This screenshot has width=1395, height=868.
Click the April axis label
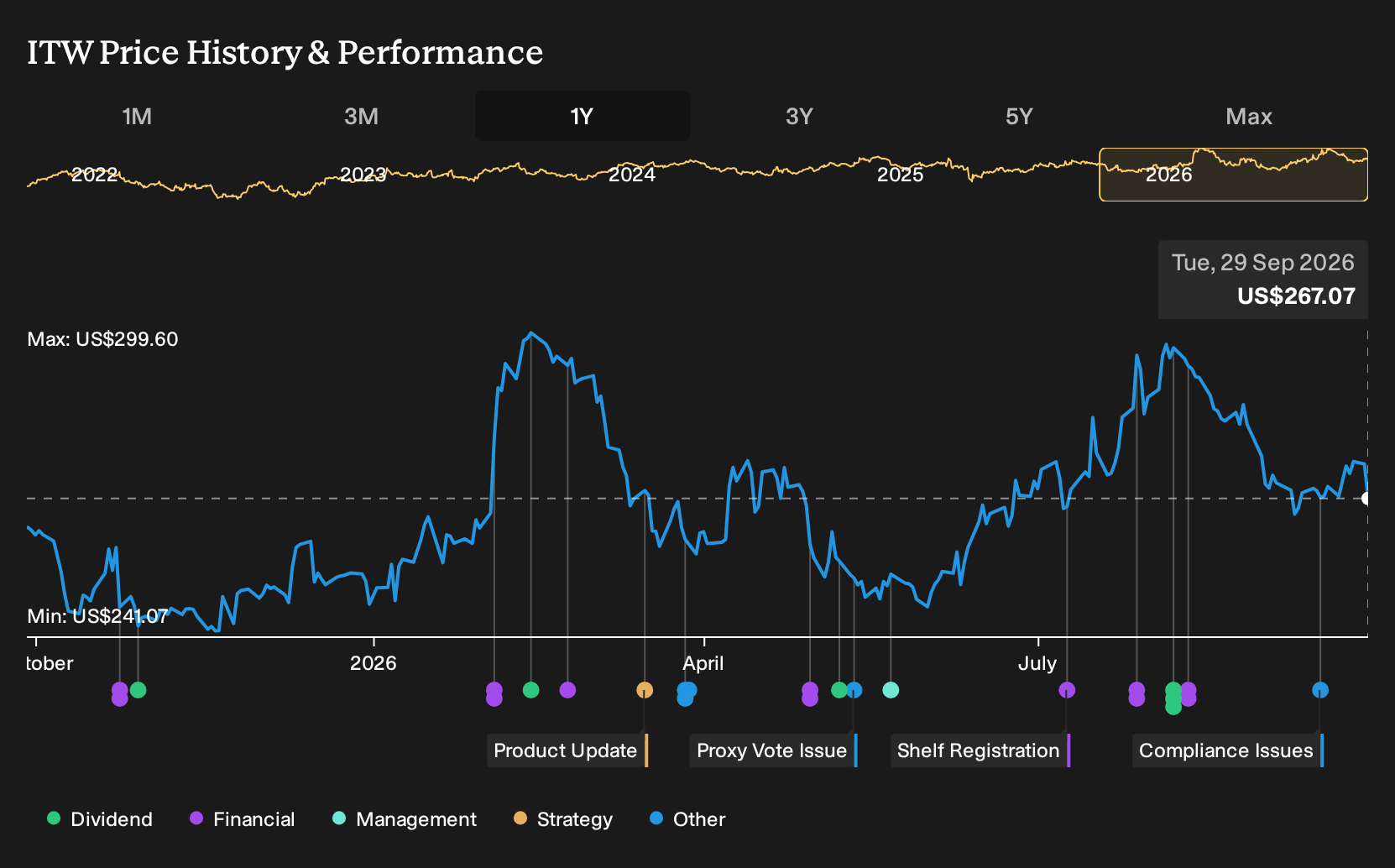703,663
